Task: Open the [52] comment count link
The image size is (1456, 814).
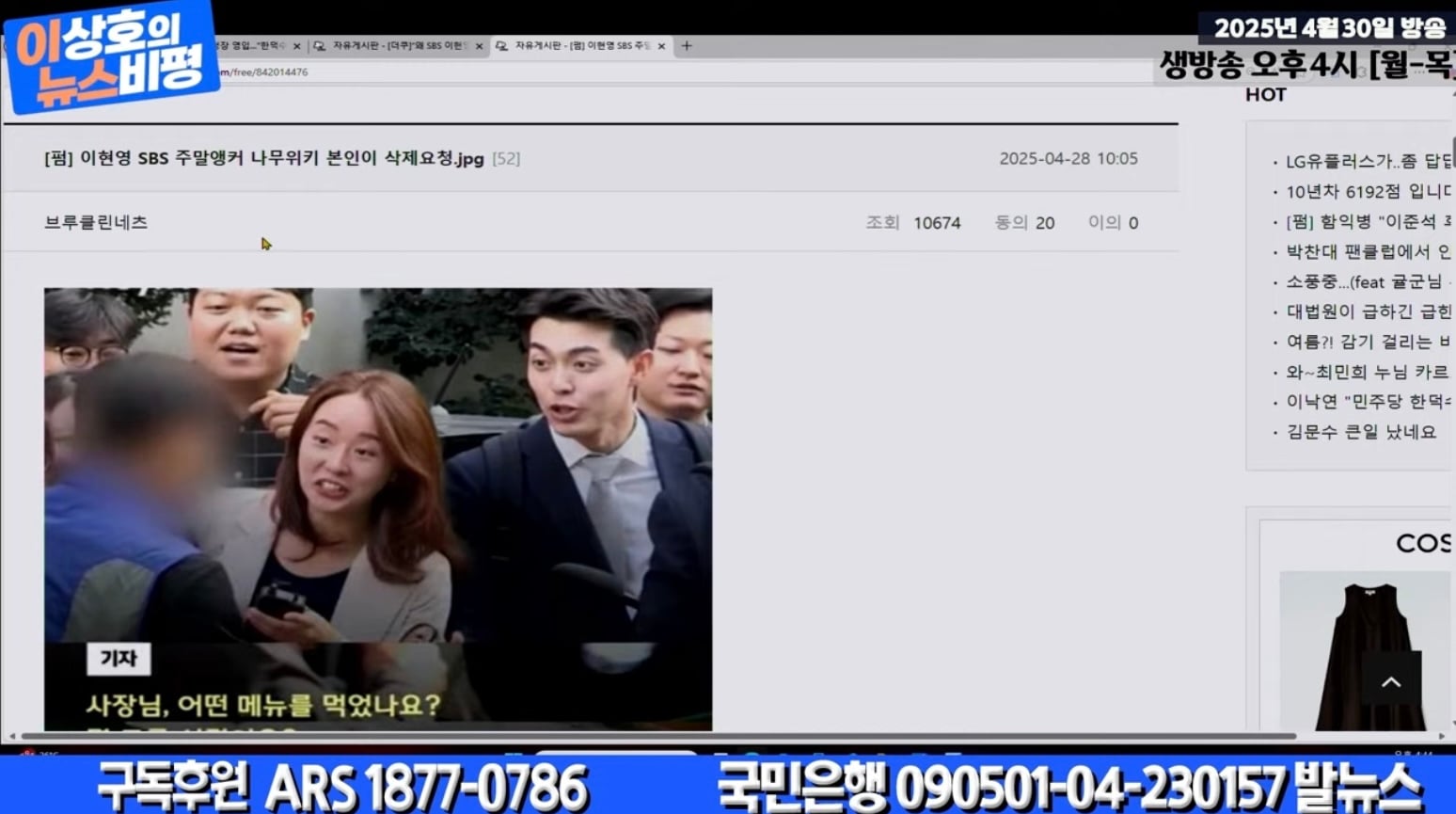Action: [x=506, y=158]
